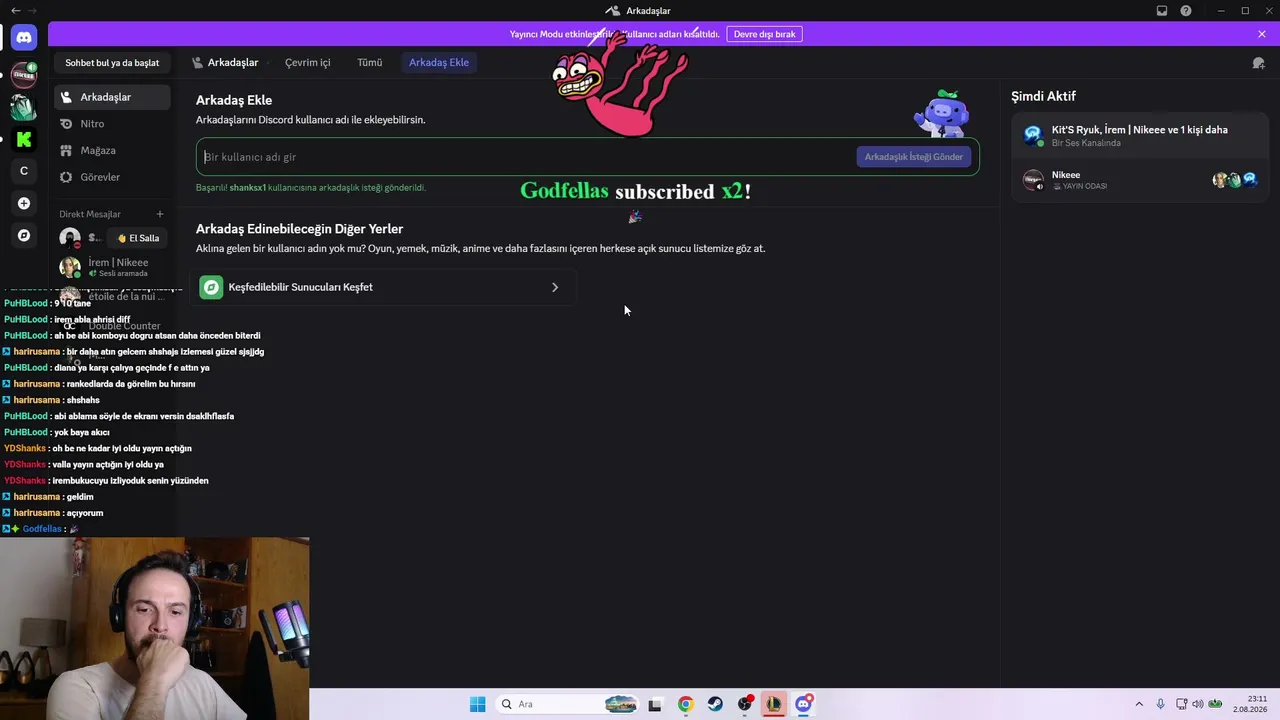Open the server with letter C icon
Viewport: 1280px width, 720px height.
(x=24, y=171)
